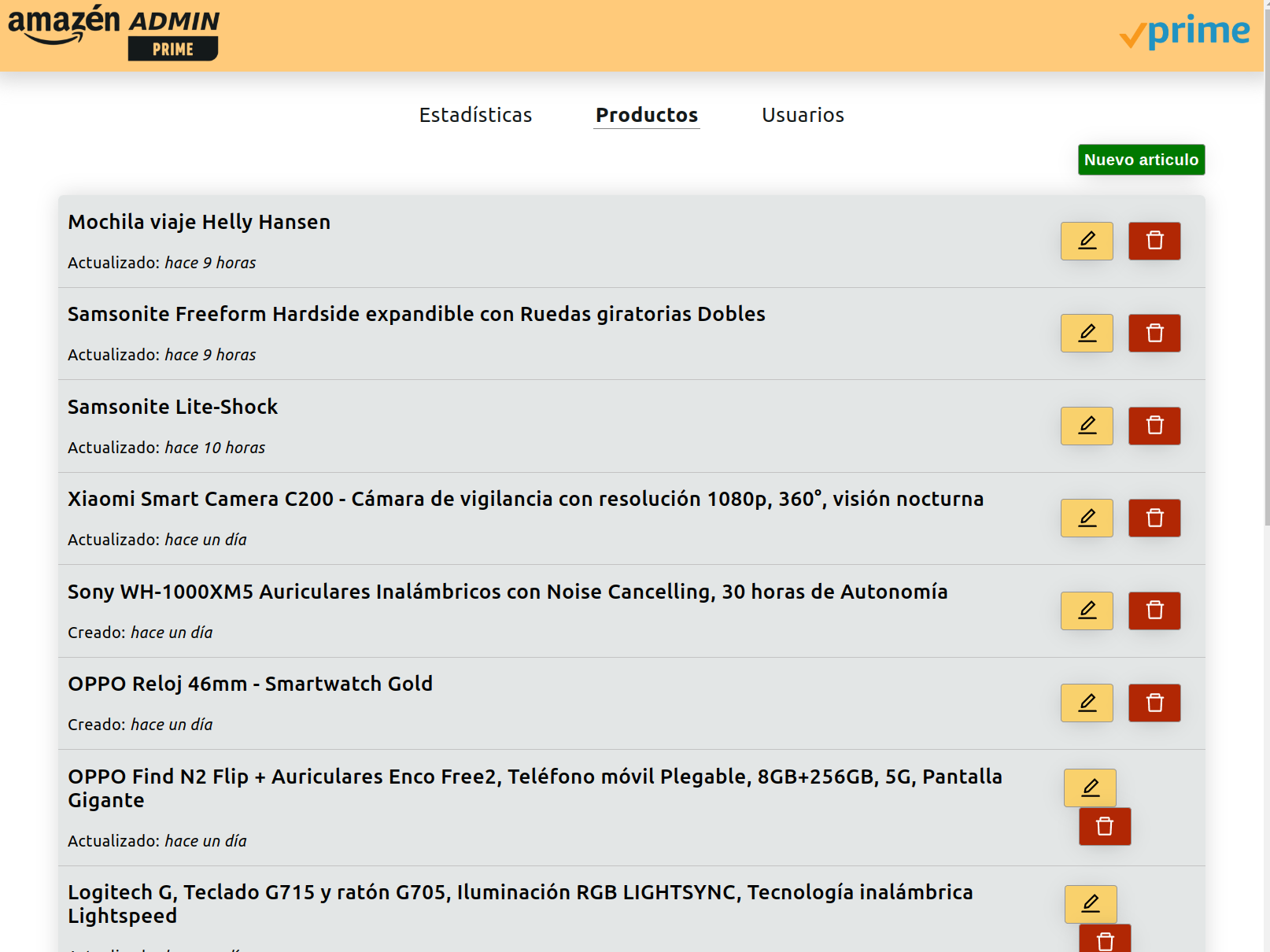Select the Xiaomi Smart Camera C200 title text
The height and width of the screenshot is (952, 1270).
[526, 499]
